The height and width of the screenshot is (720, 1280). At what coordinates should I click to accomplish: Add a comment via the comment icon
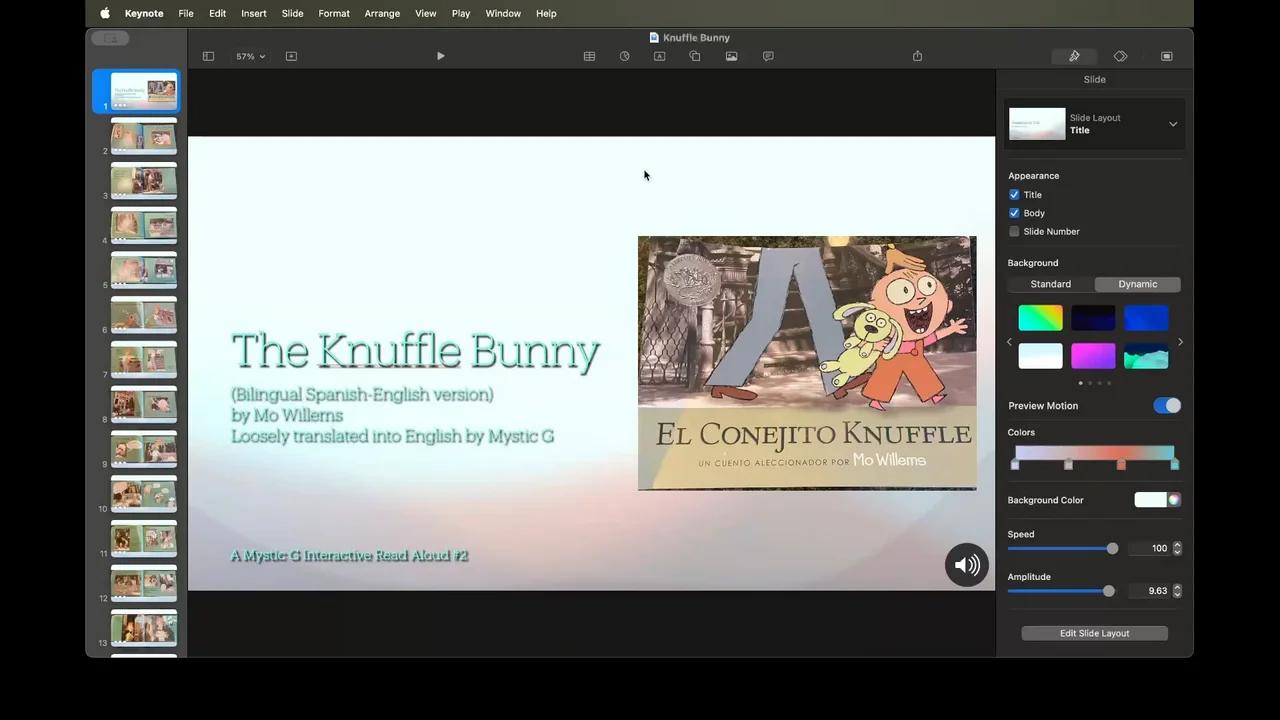pos(767,56)
